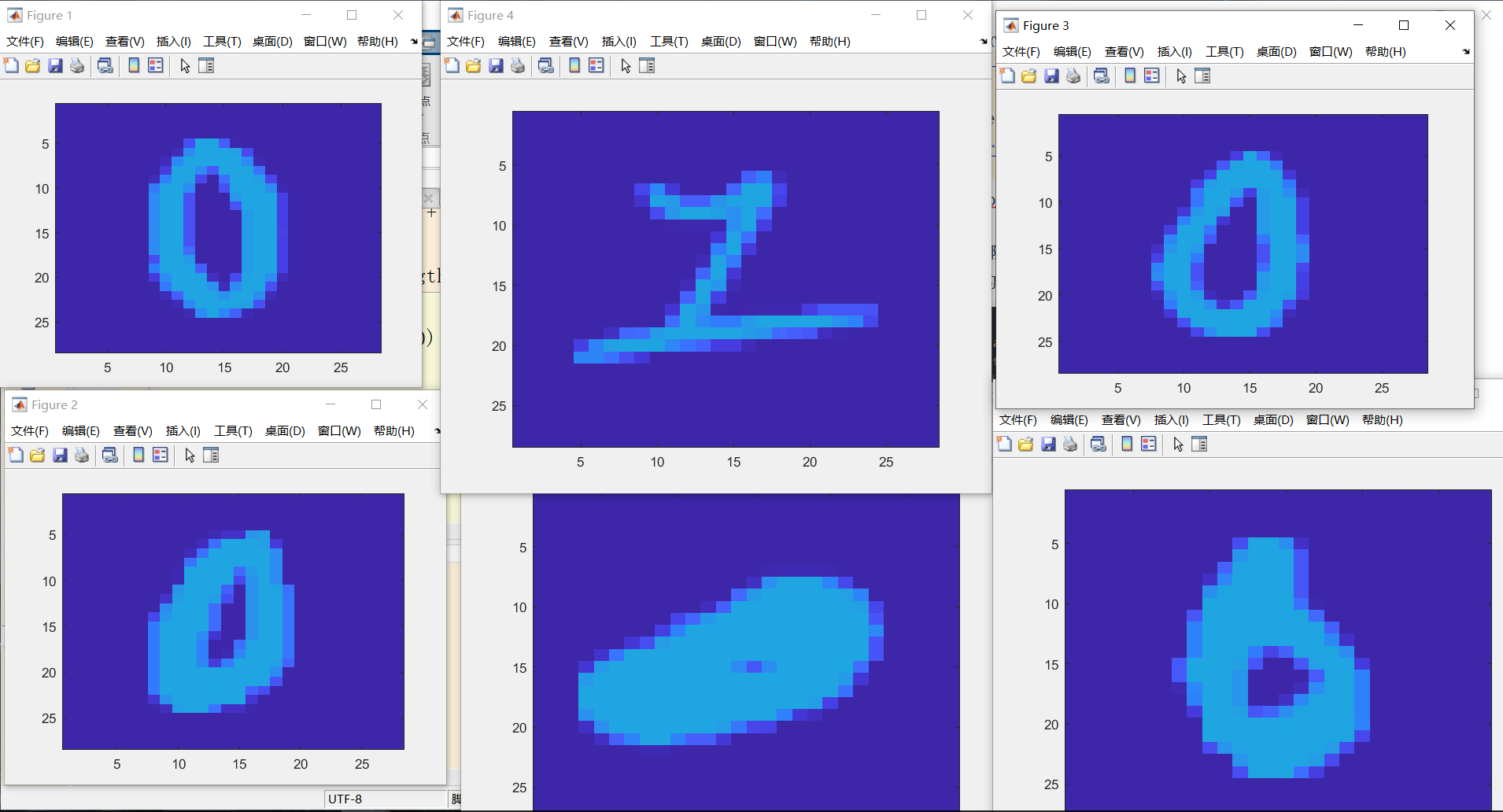
Task: Click New Figure icon in Figure 3 toolbar
Action: point(1007,76)
